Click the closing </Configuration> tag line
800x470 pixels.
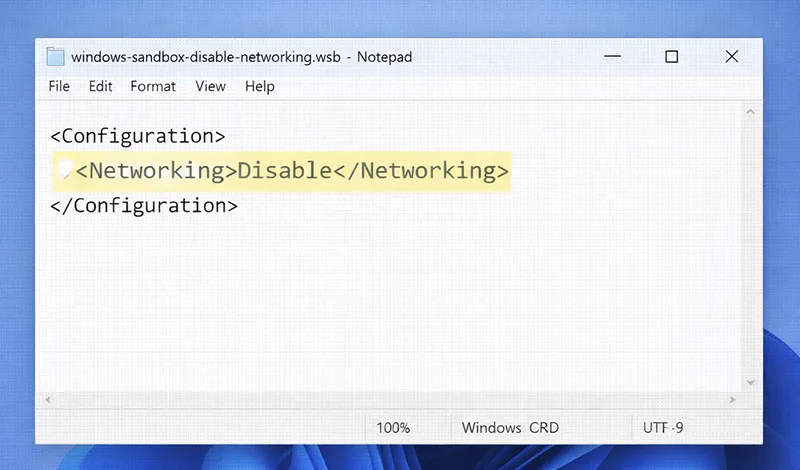coord(144,206)
